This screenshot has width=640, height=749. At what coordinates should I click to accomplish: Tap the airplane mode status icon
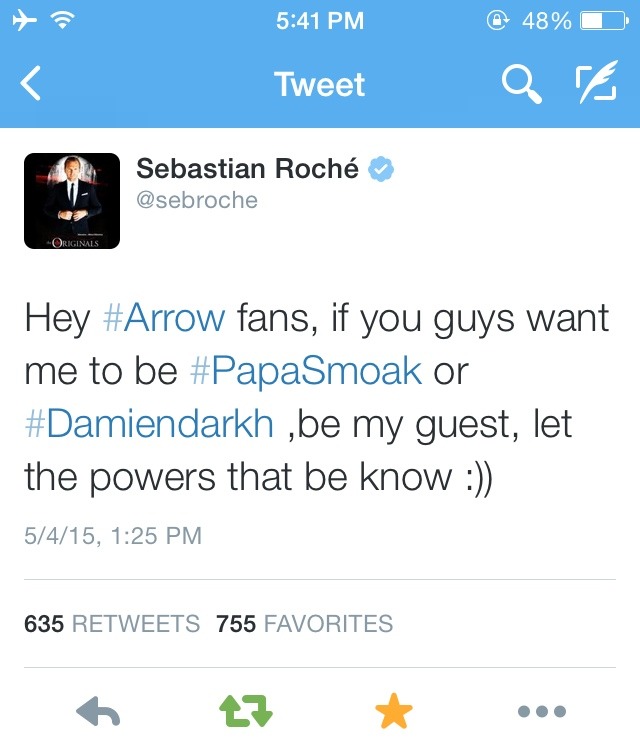tap(24, 21)
